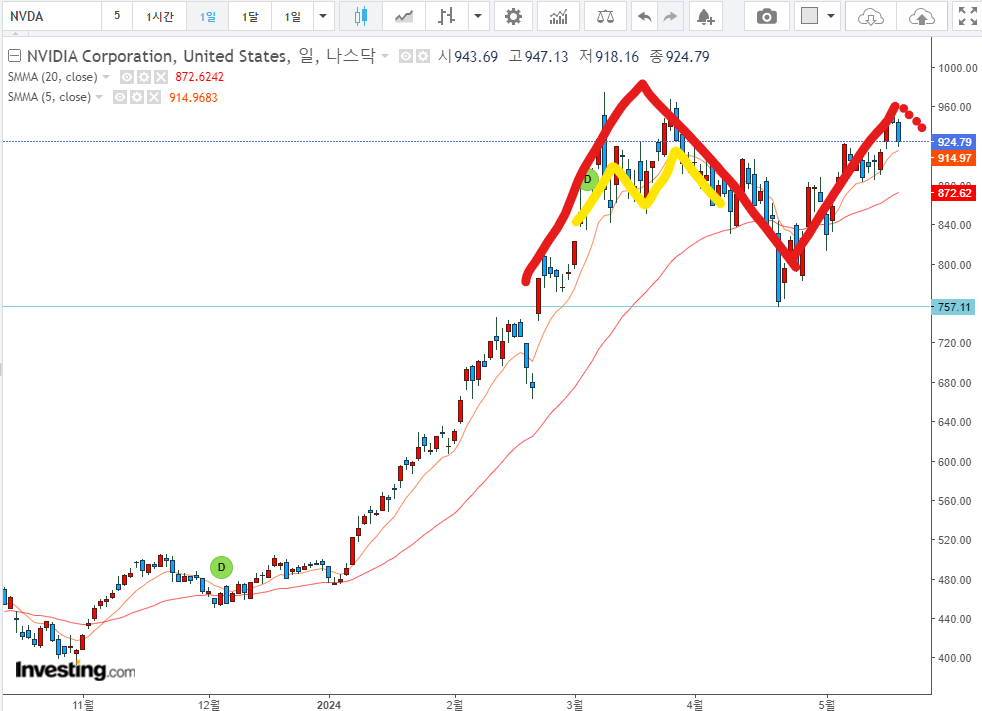The image size is (982, 711).
Task: Click the orange 914.97 price tag
Action: point(954,158)
